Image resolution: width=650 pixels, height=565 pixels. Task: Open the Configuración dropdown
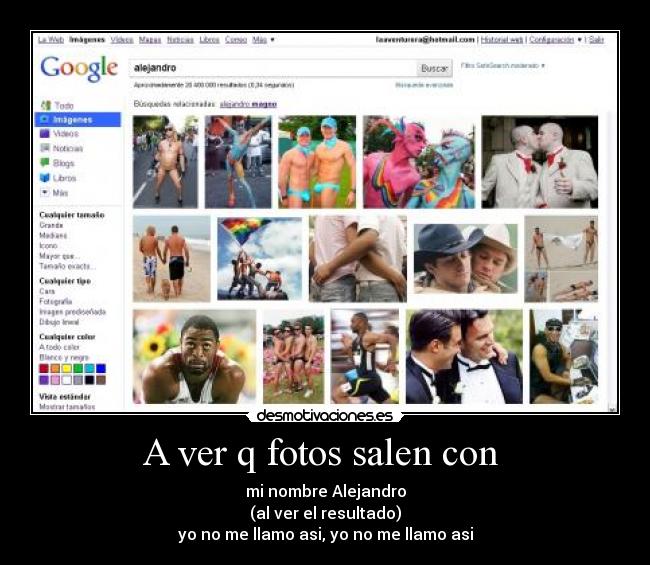click(x=555, y=40)
